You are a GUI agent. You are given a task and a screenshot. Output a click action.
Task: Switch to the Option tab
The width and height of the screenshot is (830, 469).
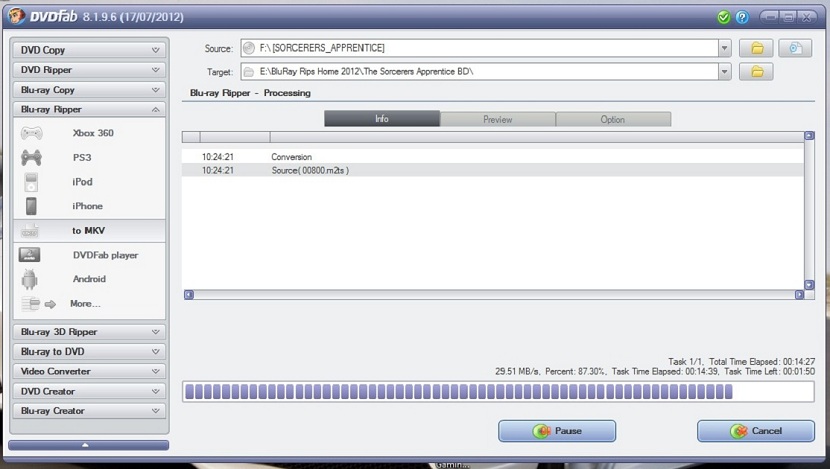pos(613,119)
